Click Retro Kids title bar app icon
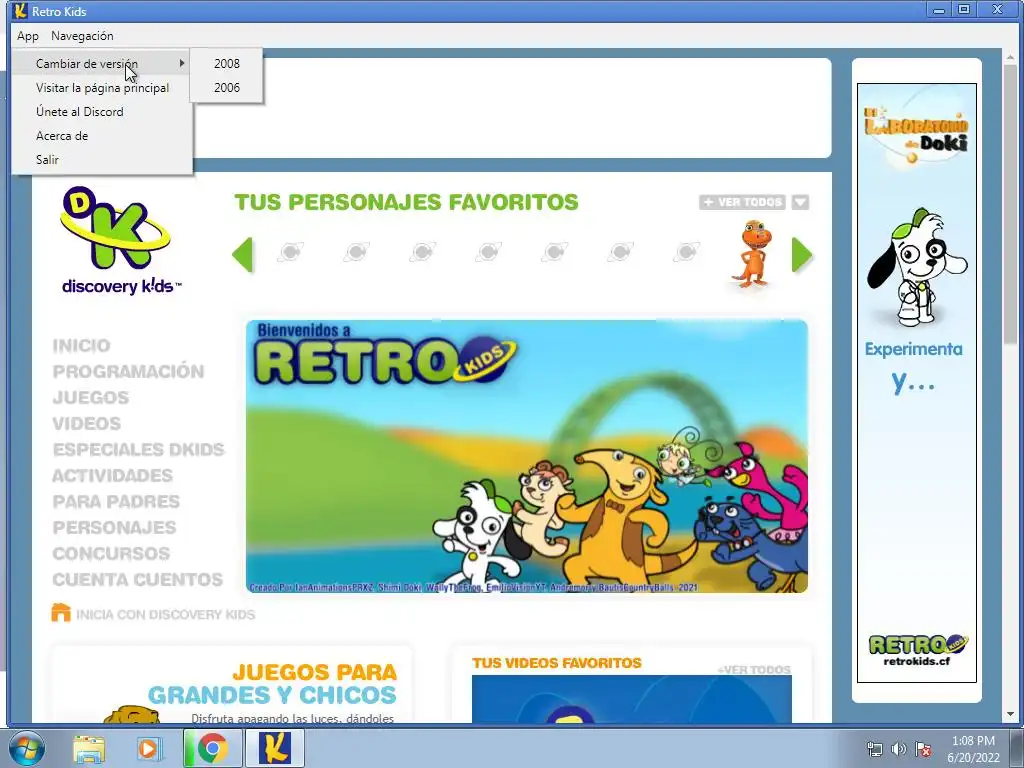 point(20,11)
